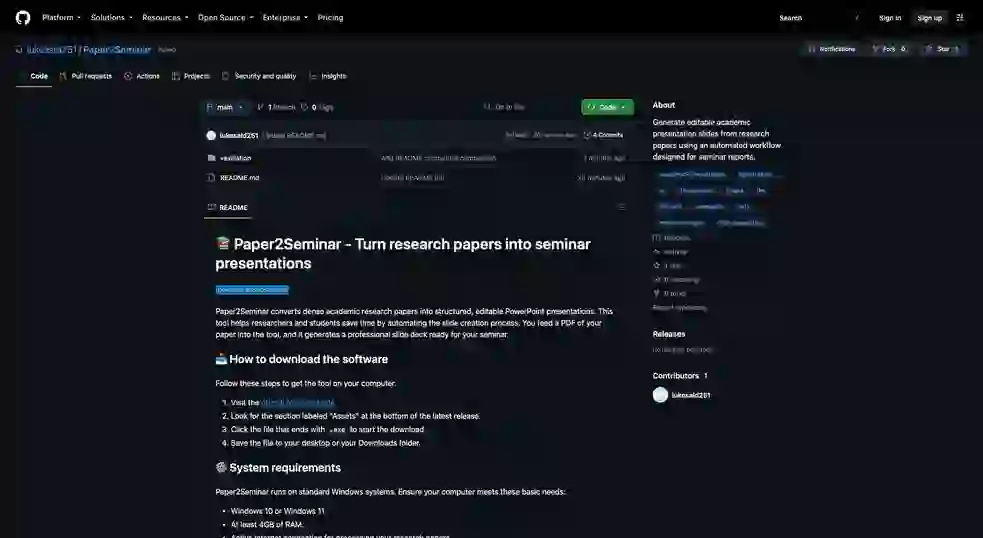Click the blue download badge under title
This screenshot has height=538, width=983.
coord(252,290)
